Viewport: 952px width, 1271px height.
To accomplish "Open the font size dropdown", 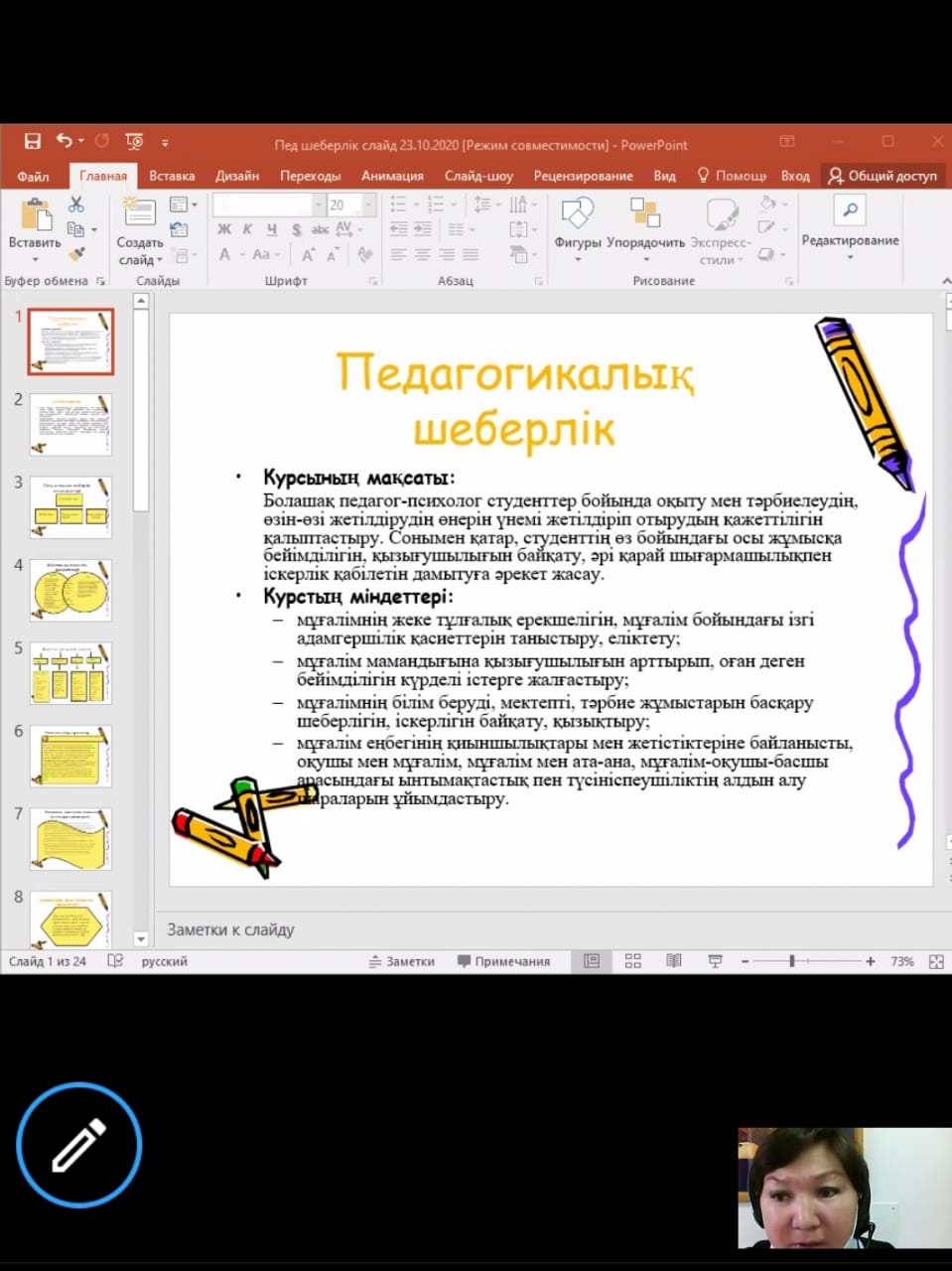I will coord(369,205).
